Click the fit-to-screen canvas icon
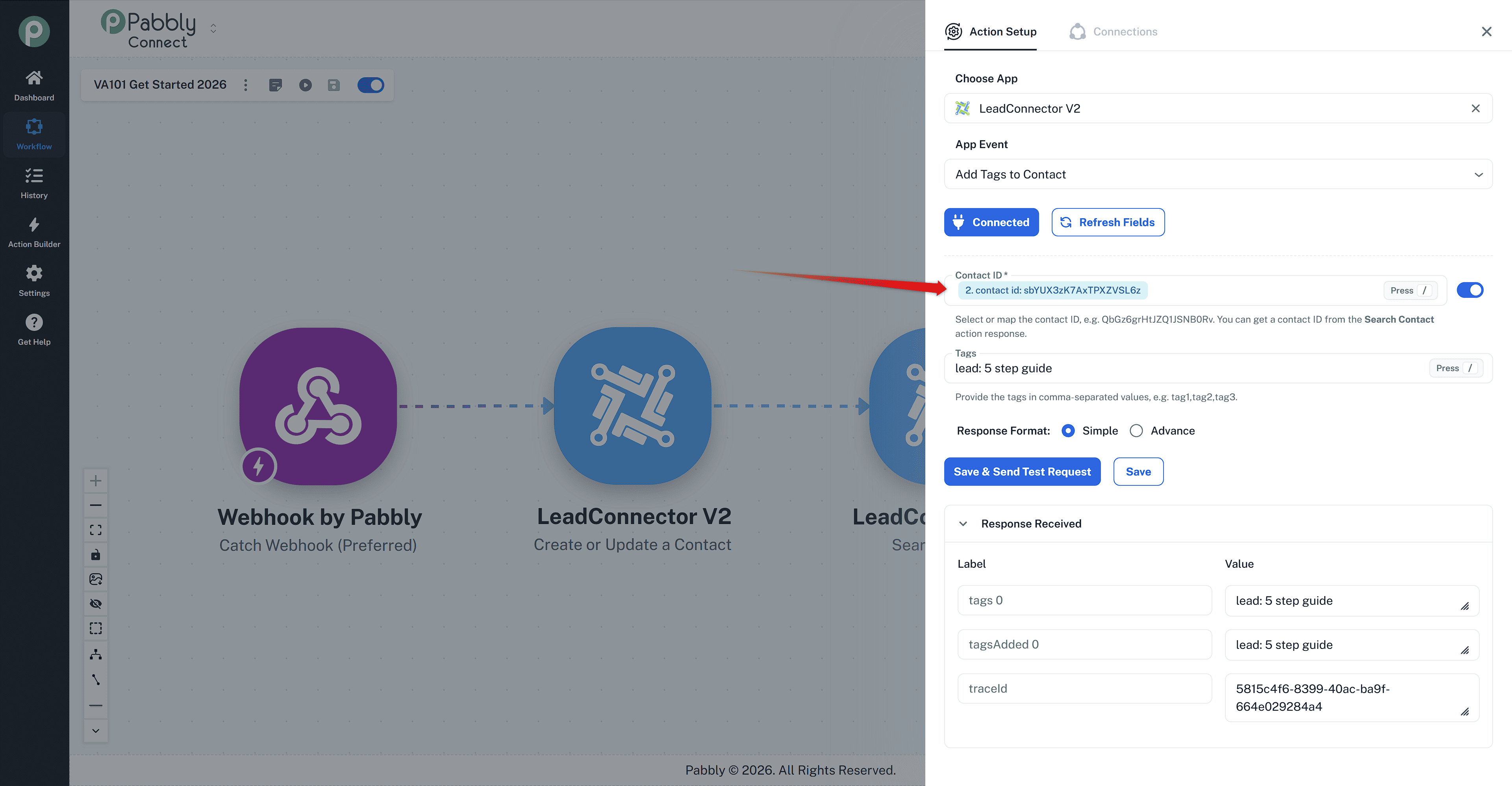Viewport: 1512px width, 786px height. point(96,530)
